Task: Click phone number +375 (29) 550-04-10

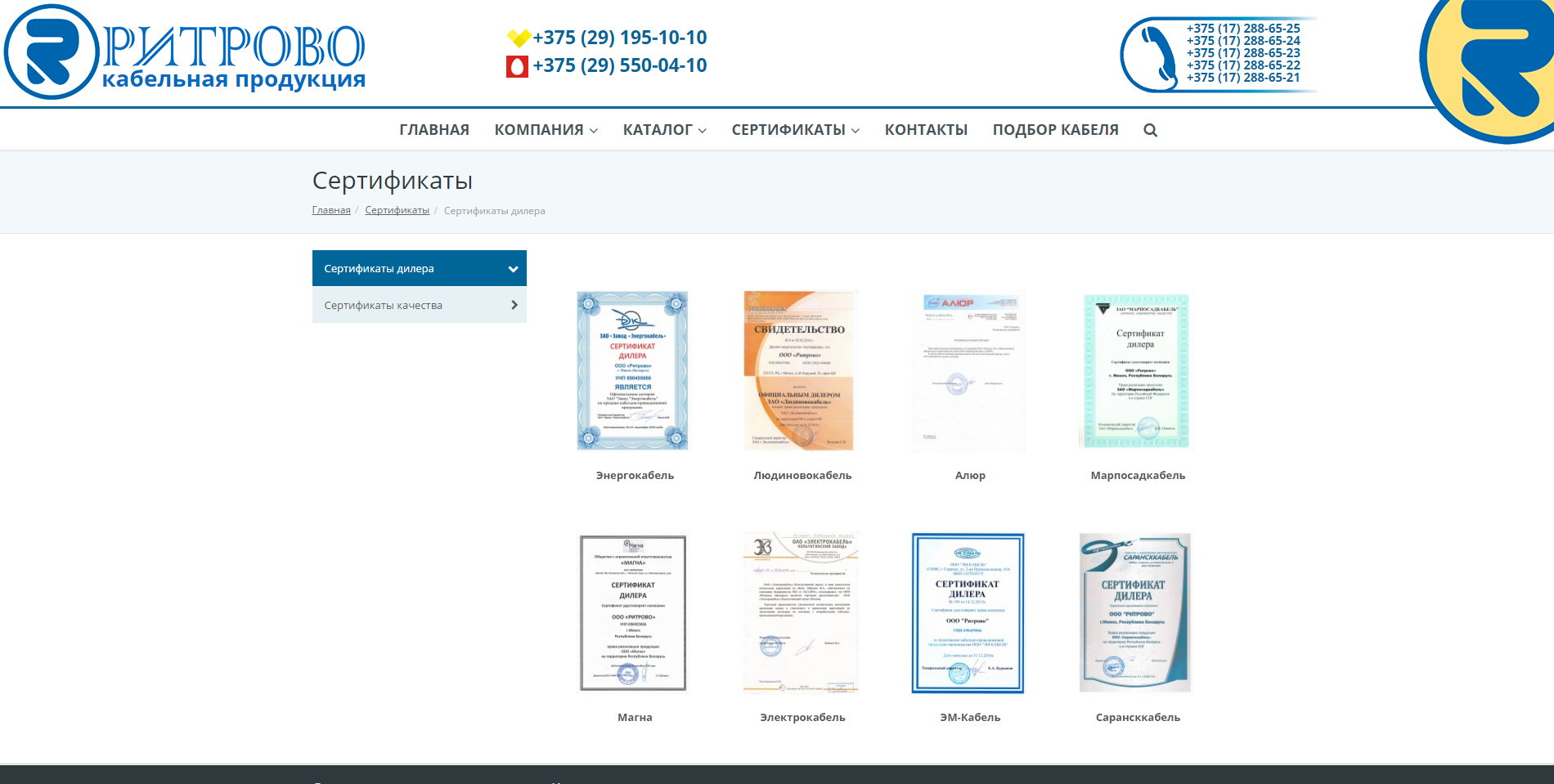Action: point(620,65)
